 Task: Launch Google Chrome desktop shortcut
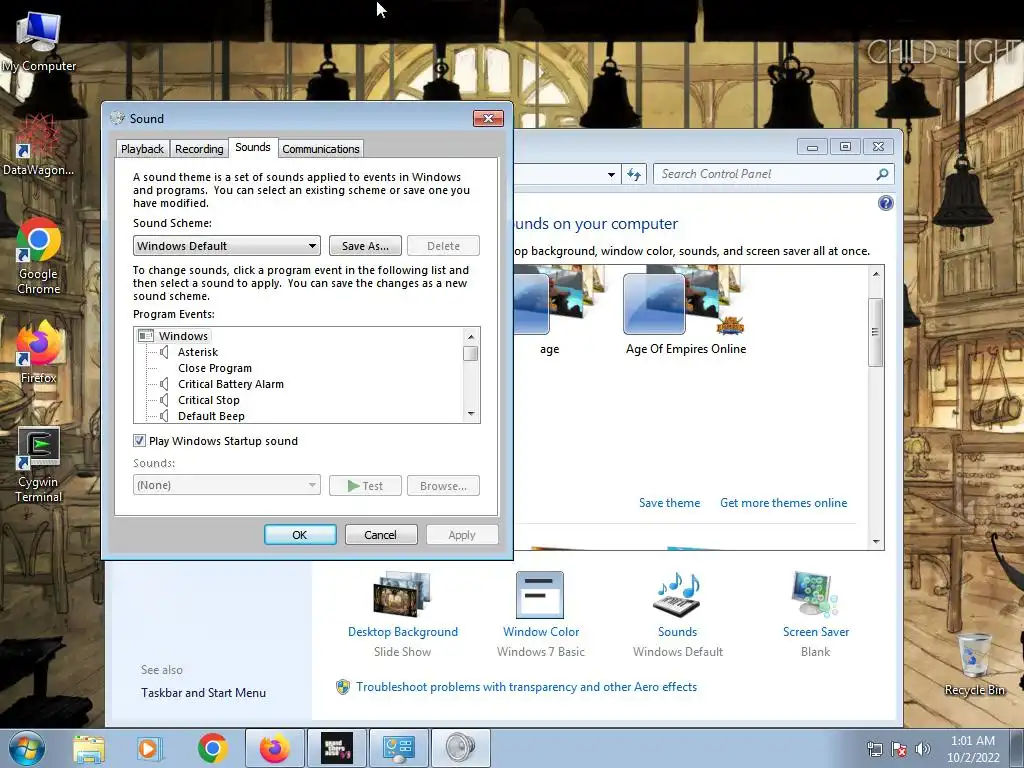point(39,256)
